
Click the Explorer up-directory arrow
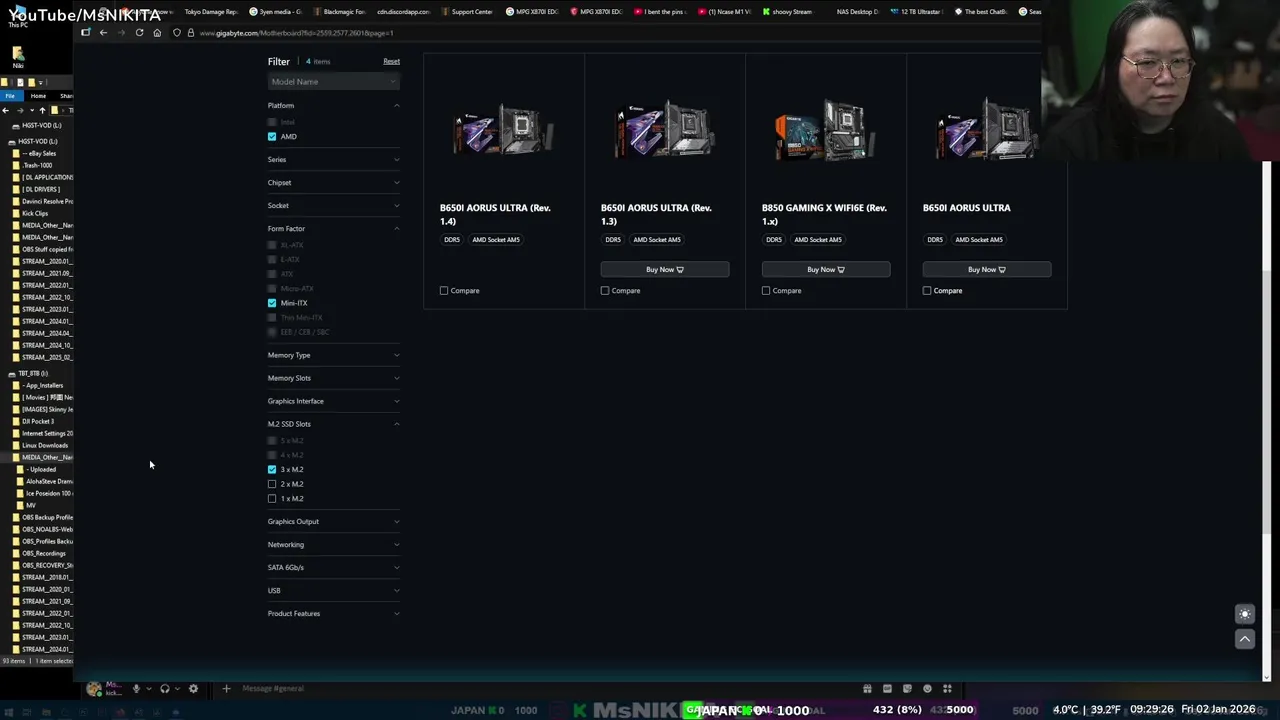42,110
